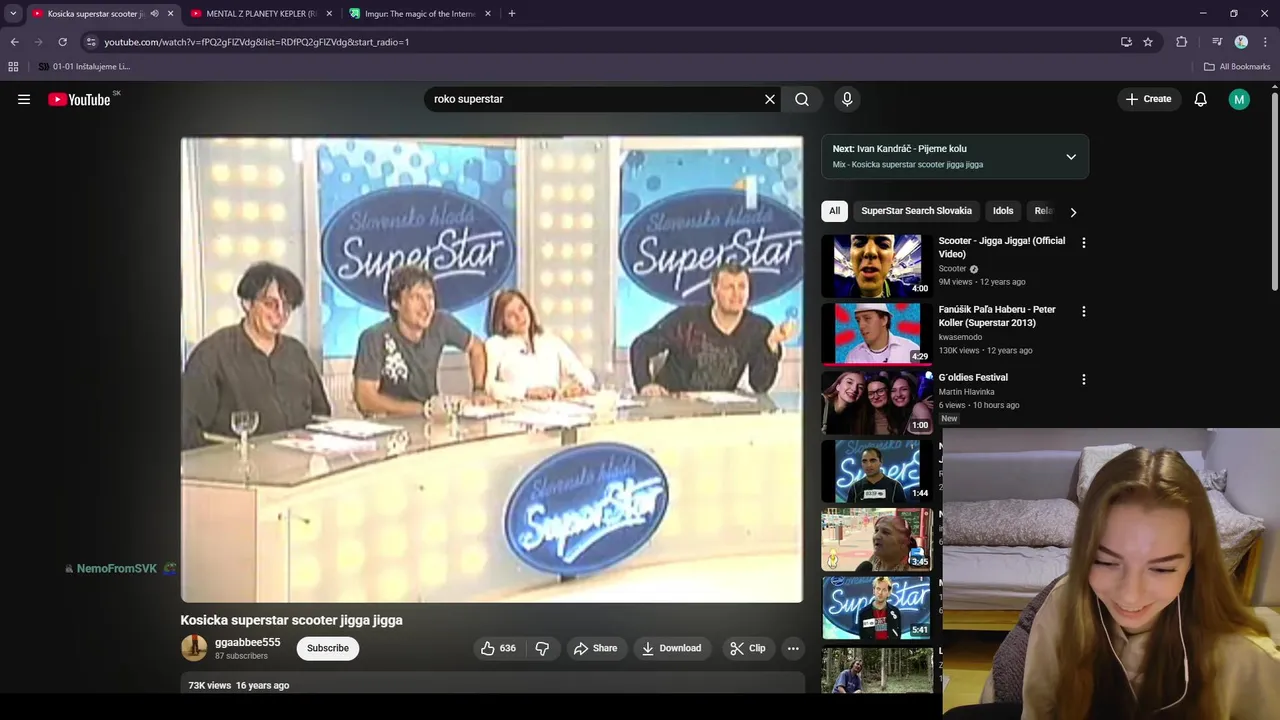Open options menu for Fanúšik Paľa Haberu video

(x=1083, y=311)
